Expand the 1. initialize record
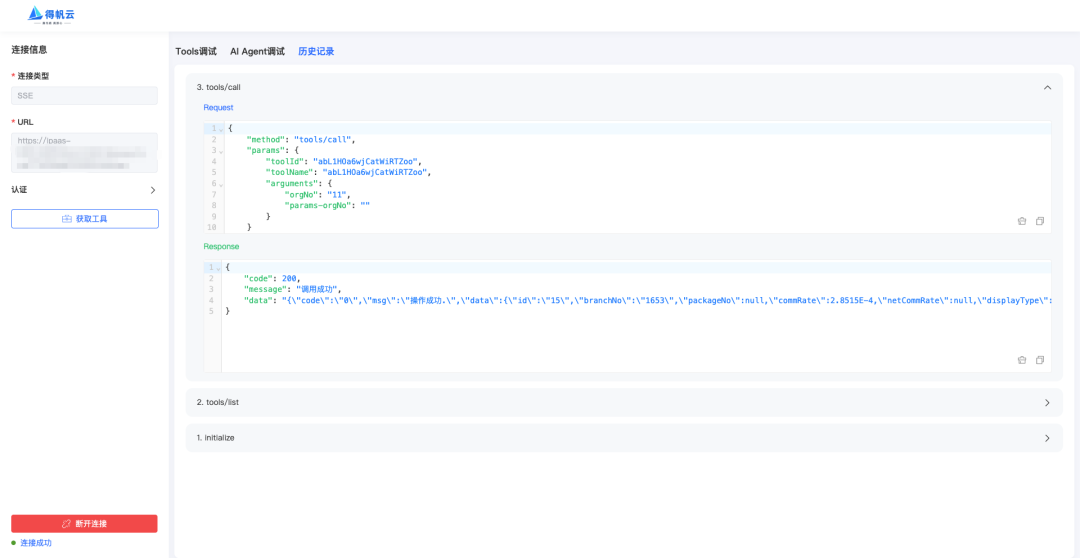Viewport: 1080px width, 558px height. [x=624, y=437]
